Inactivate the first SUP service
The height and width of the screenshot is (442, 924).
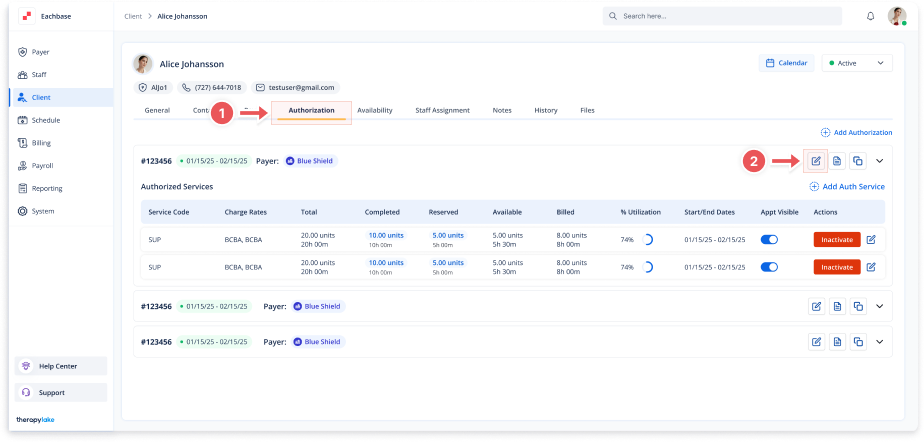click(x=836, y=240)
